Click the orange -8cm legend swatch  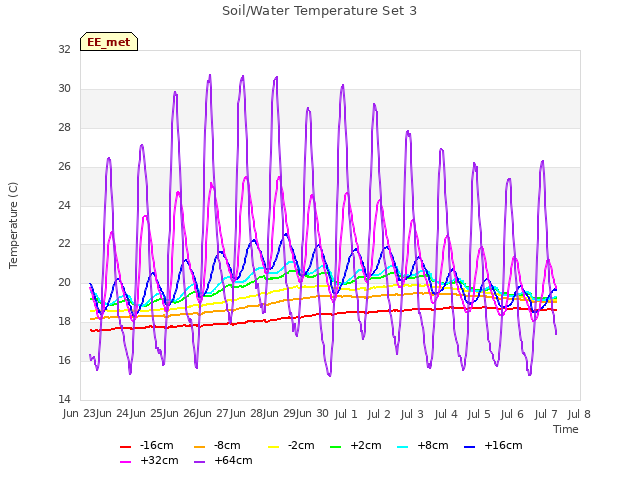tap(199, 447)
